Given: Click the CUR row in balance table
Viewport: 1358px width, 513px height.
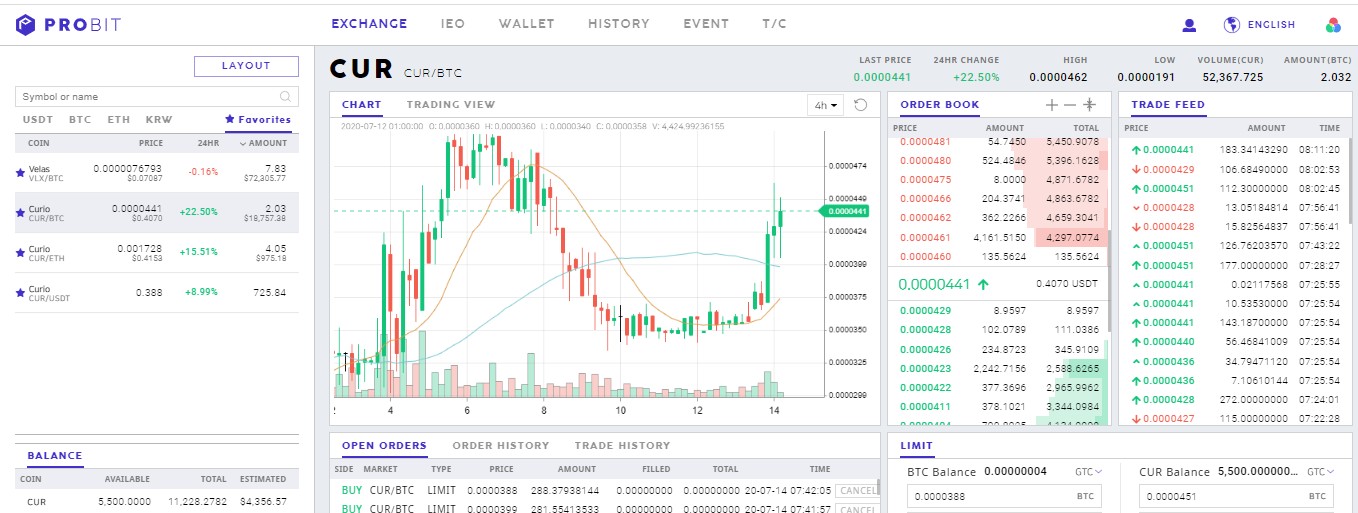Looking at the screenshot, I should (157, 502).
